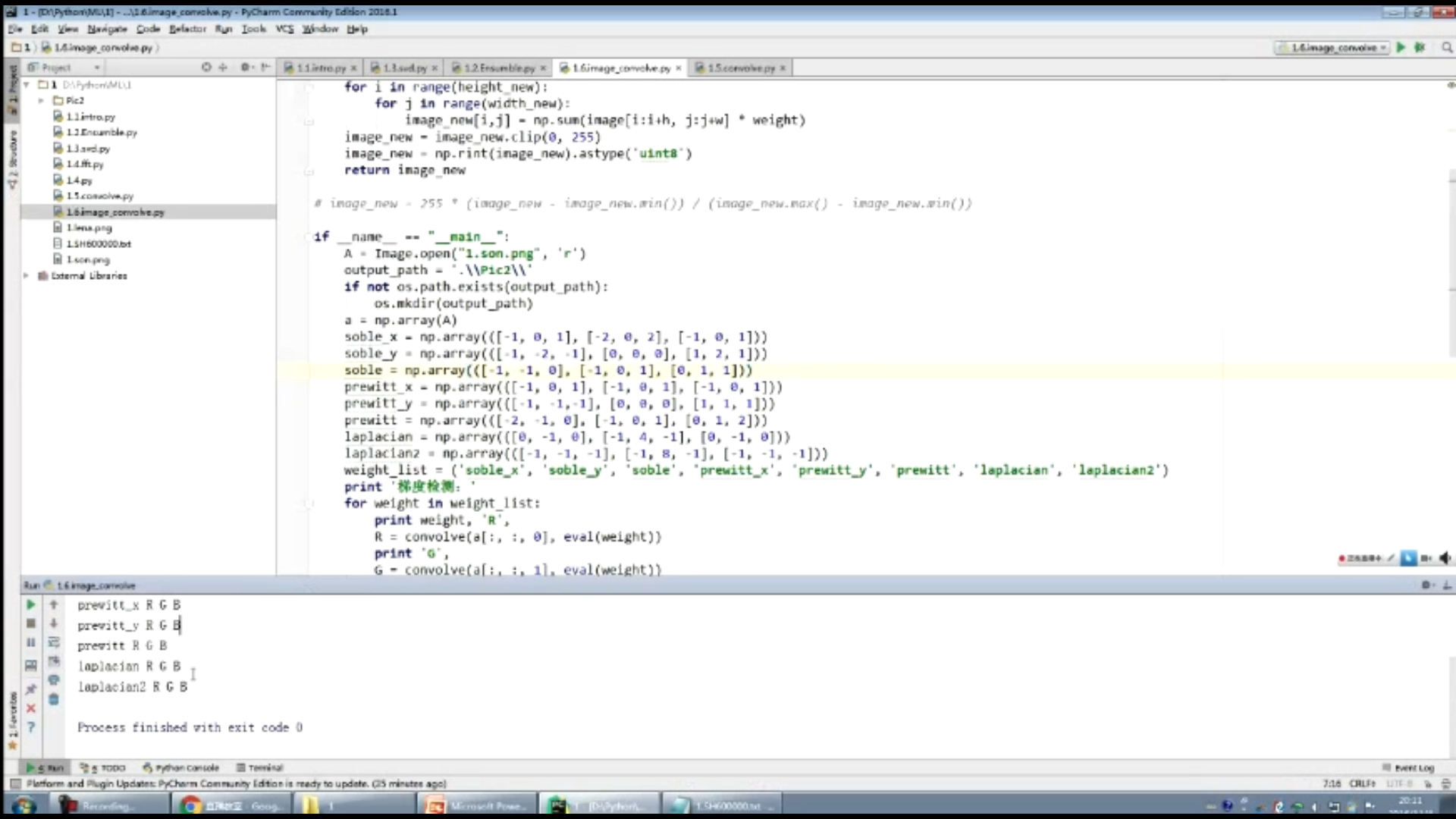Pause output in the Run panel
1456x819 pixels.
(x=30, y=642)
